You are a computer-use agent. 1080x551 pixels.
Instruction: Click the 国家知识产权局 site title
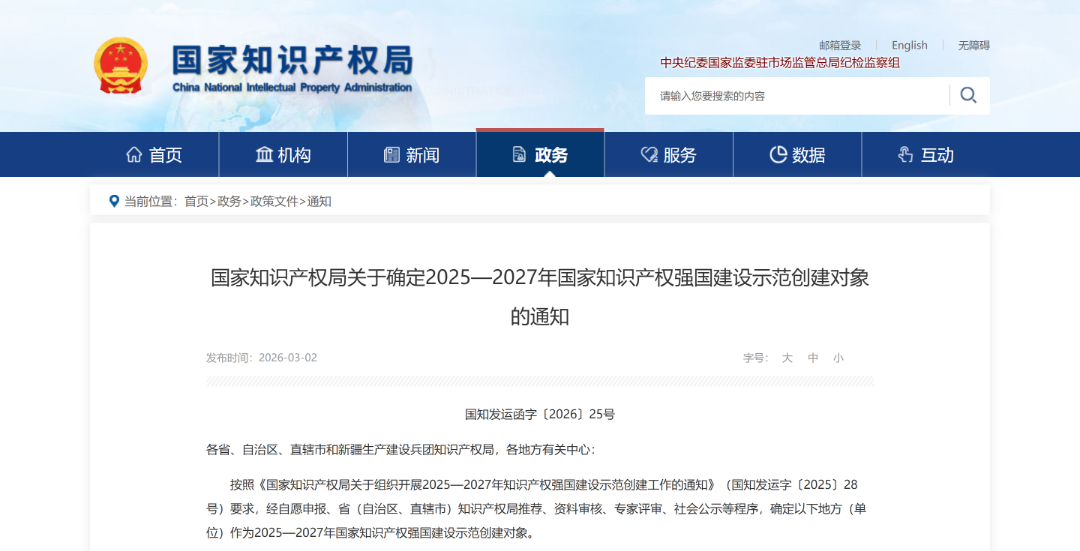(x=293, y=61)
